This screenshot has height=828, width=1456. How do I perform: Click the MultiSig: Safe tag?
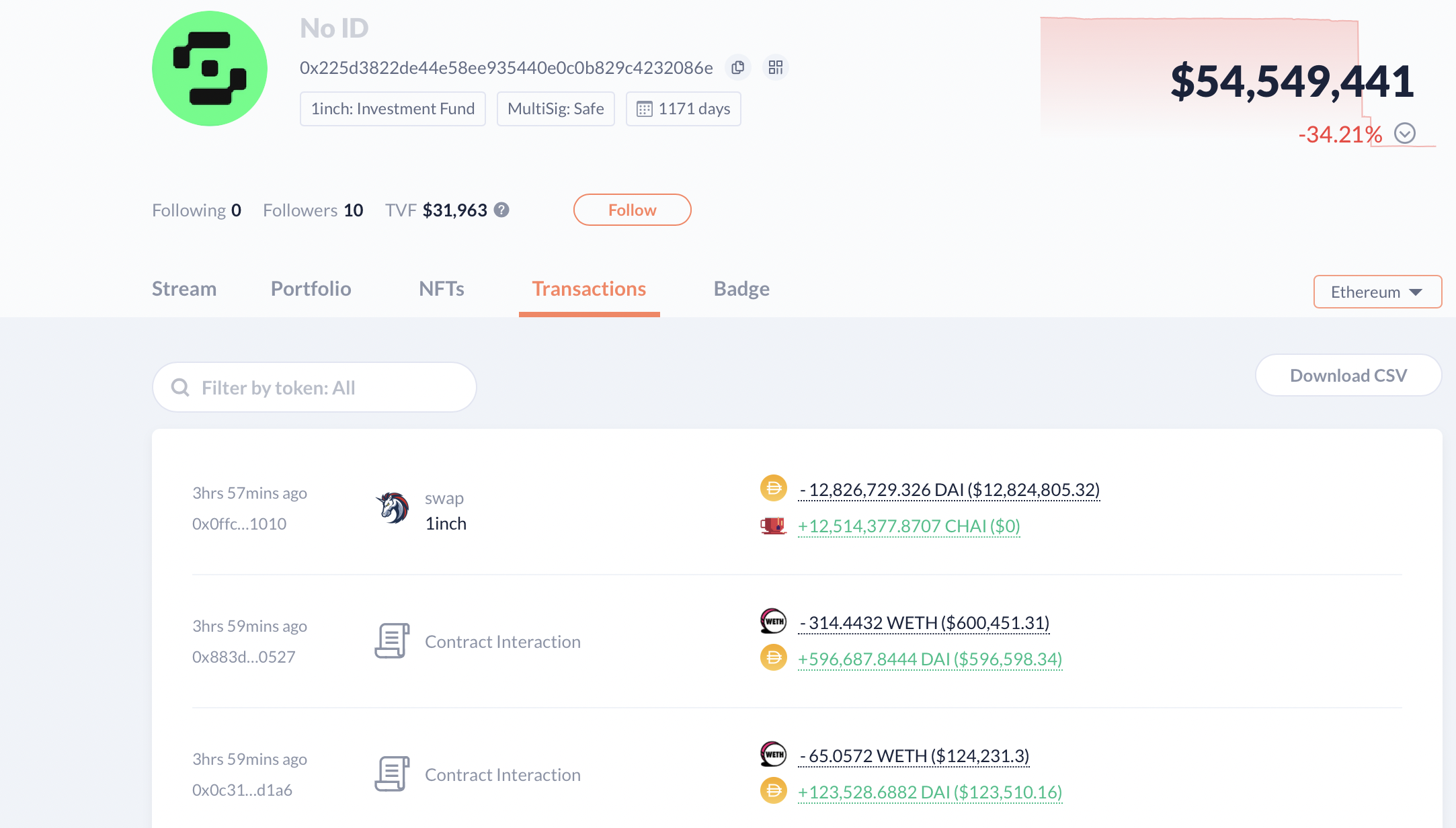(556, 109)
